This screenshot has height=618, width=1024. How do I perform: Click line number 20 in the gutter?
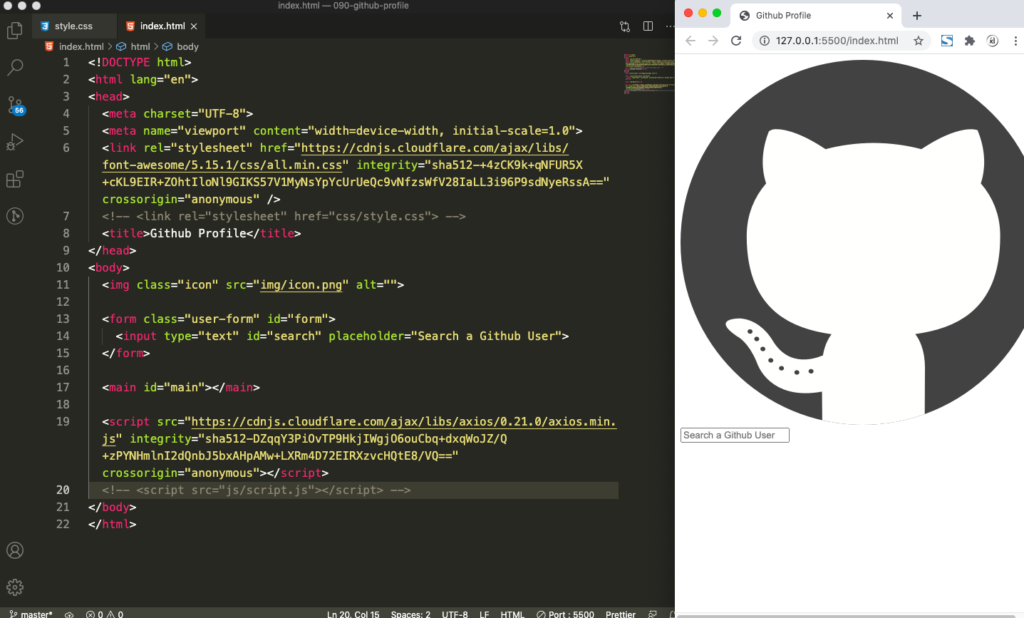63,490
